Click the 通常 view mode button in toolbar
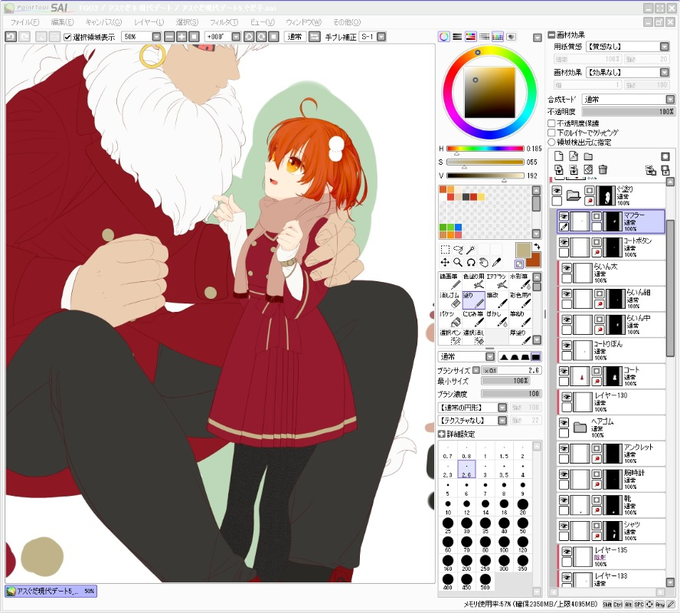Viewport: 680px width, 613px height. click(295, 37)
